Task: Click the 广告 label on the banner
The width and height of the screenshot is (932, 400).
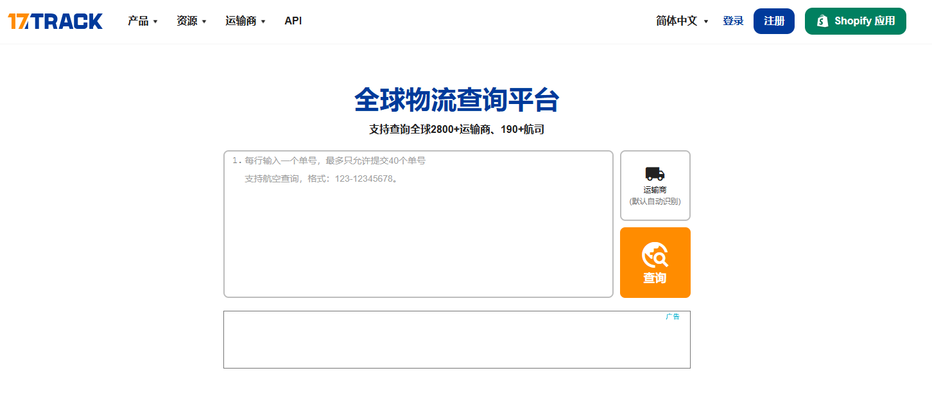Action: click(x=673, y=317)
